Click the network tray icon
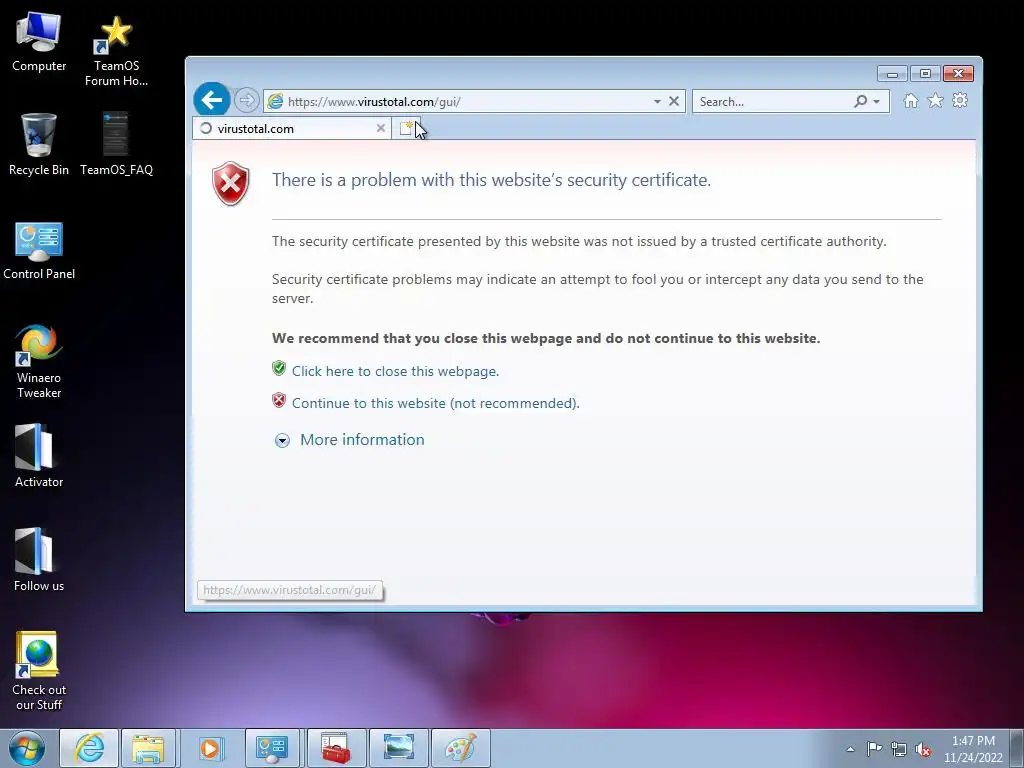The image size is (1024, 768). click(899, 749)
